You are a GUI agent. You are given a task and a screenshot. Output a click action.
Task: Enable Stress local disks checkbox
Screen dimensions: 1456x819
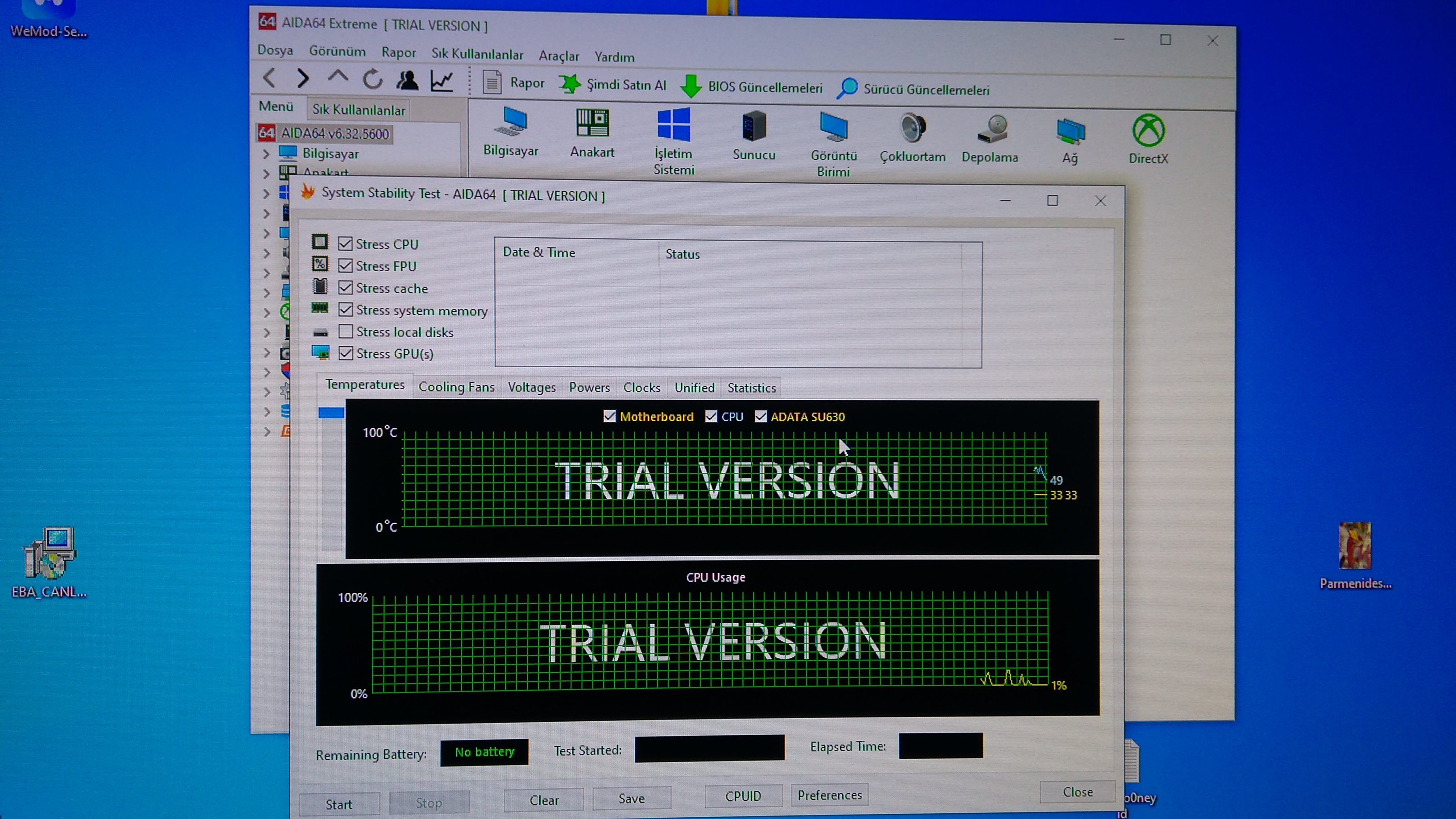(345, 332)
